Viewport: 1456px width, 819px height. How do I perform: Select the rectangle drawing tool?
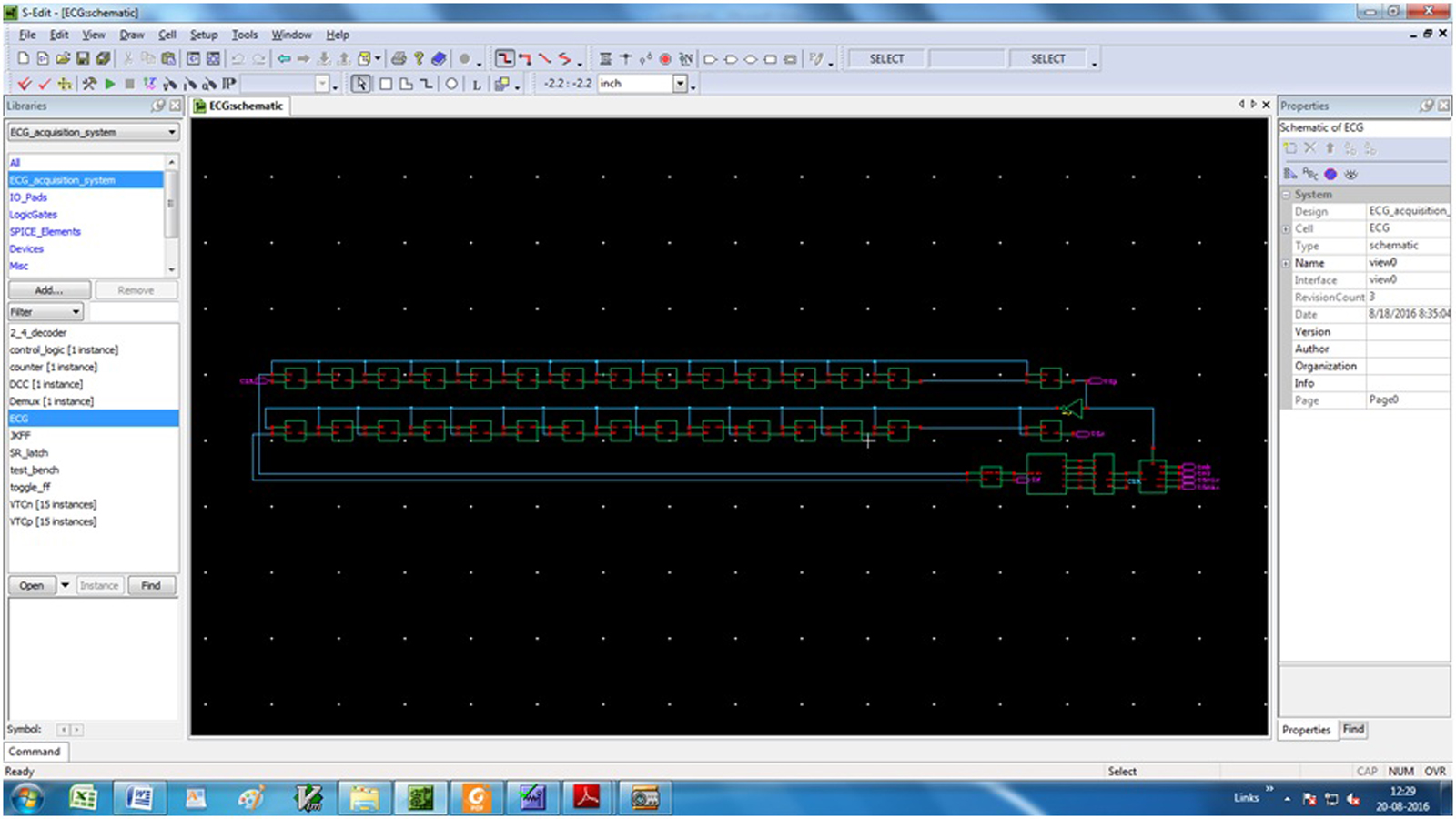(386, 84)
